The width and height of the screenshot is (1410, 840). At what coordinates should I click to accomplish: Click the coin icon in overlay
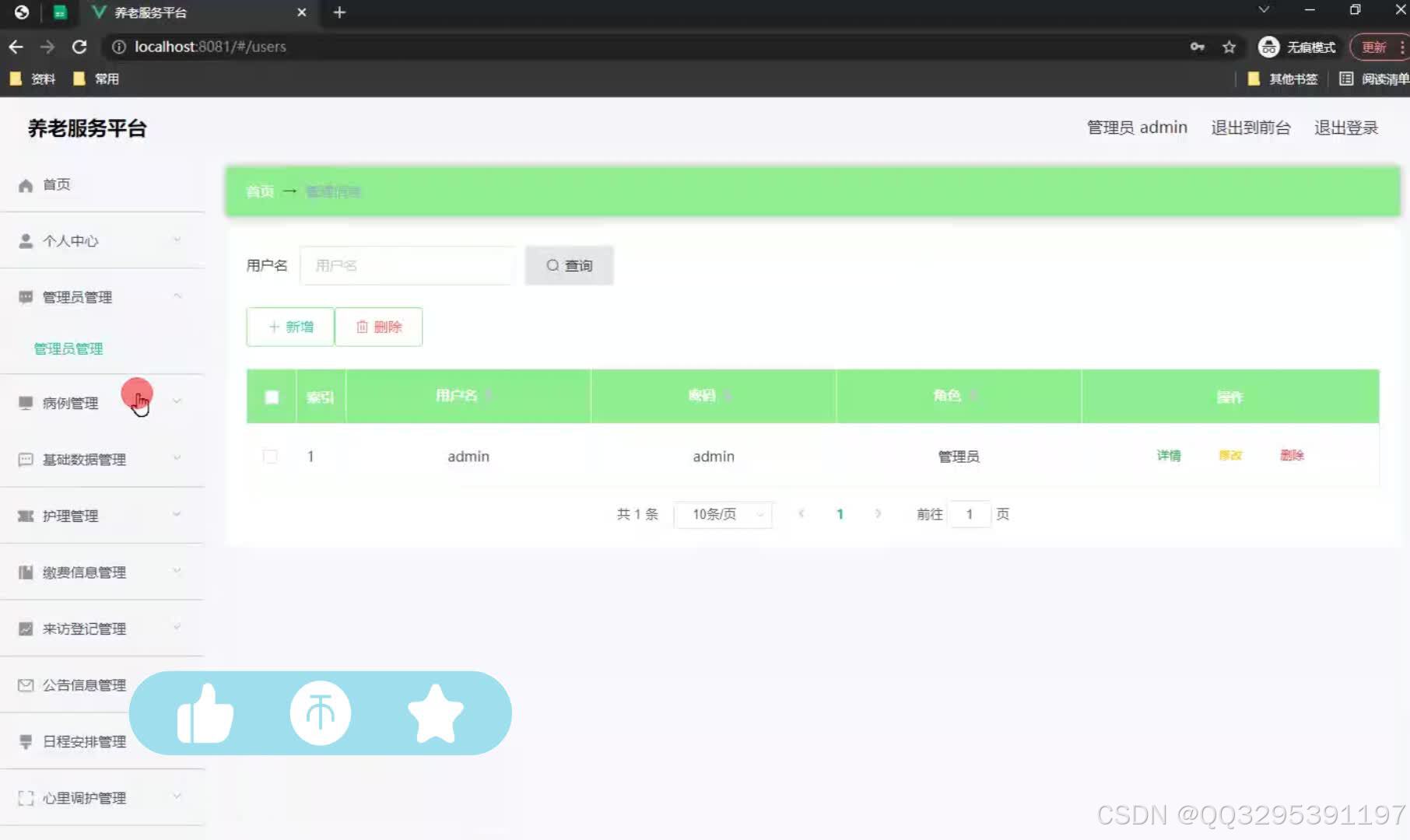[321, 712]
